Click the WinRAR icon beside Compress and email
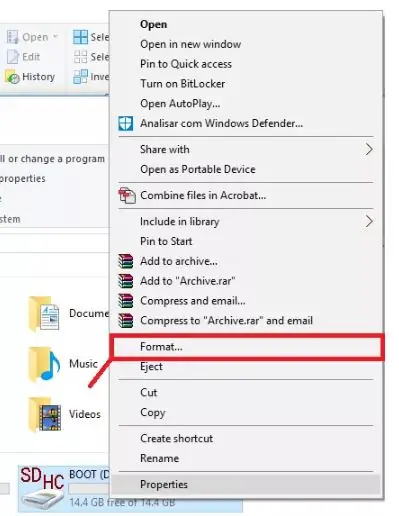399x516 pixels. [x=126, y=301]
